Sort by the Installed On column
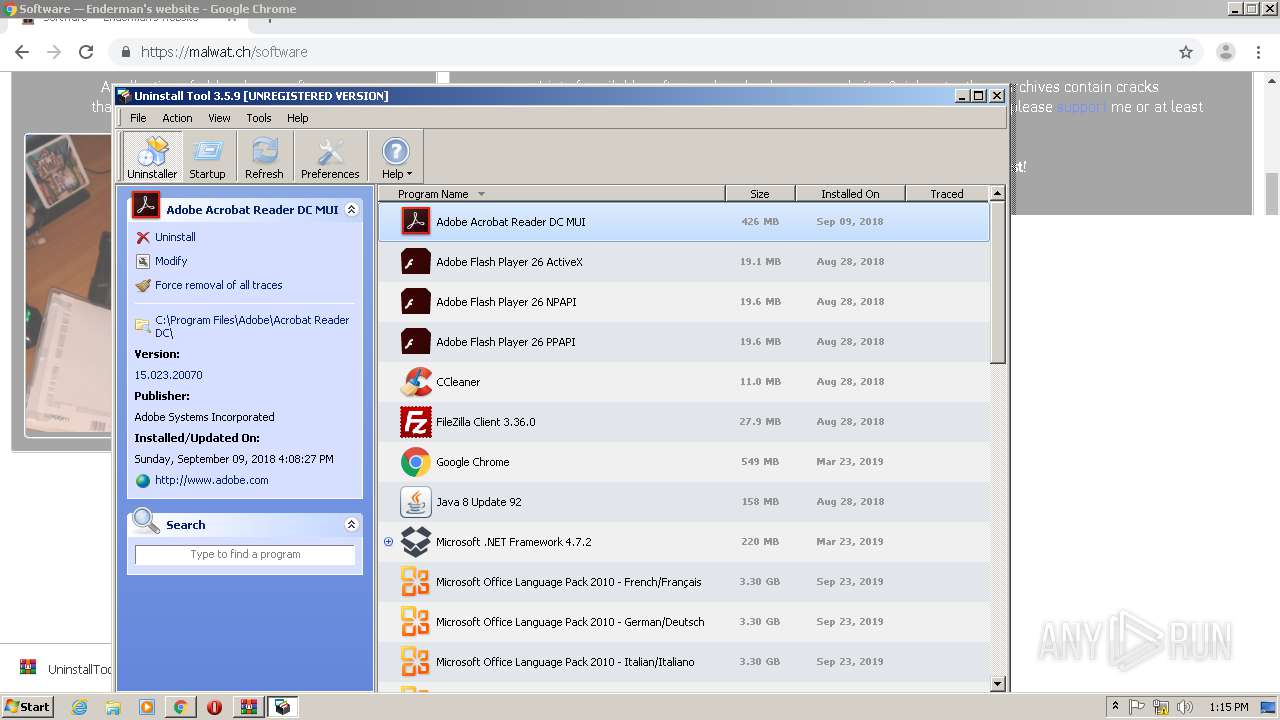The image size is (1280, 720). (850, 194)
